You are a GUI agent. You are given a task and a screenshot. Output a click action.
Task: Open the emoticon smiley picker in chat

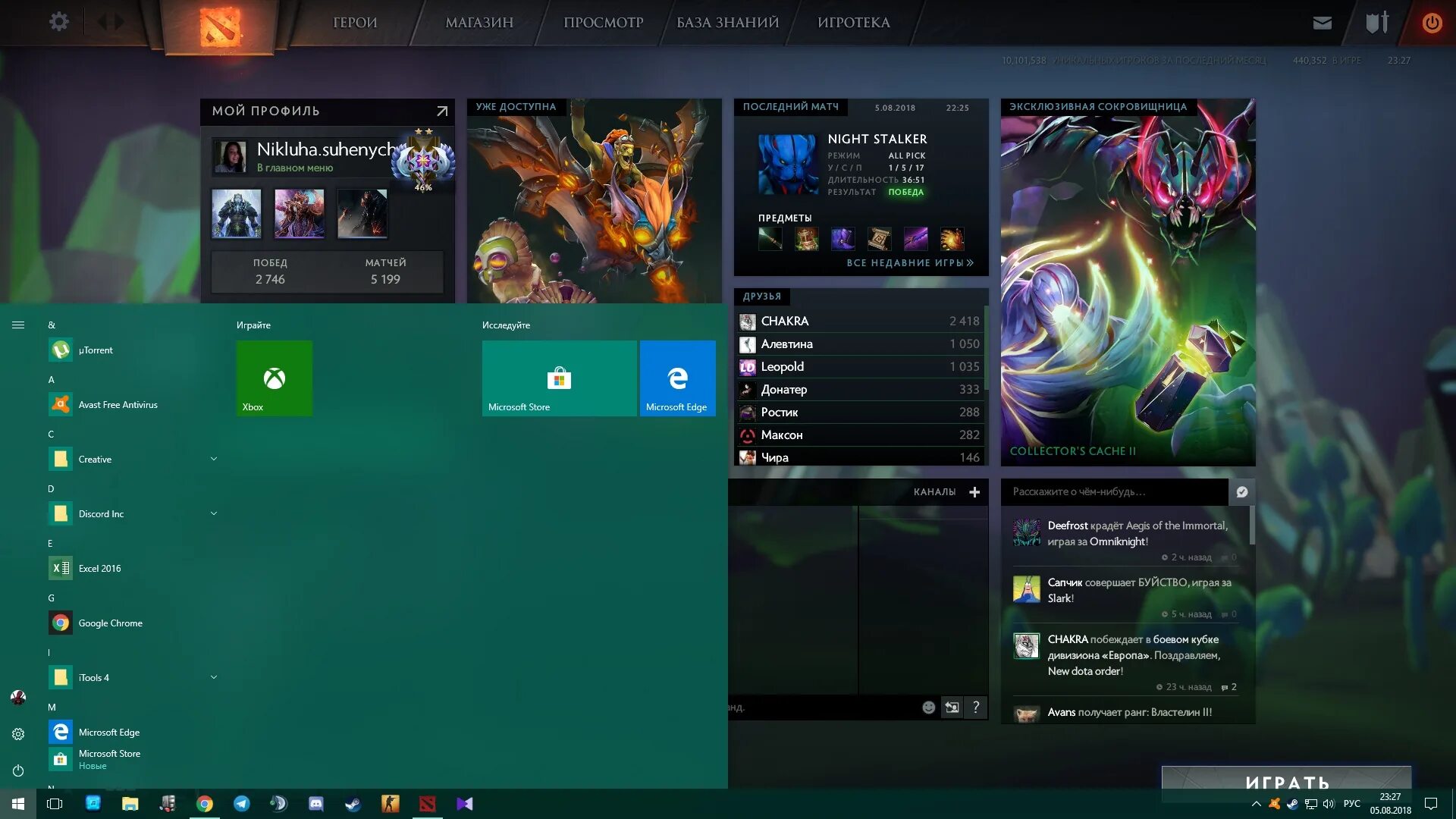[928, 708]
